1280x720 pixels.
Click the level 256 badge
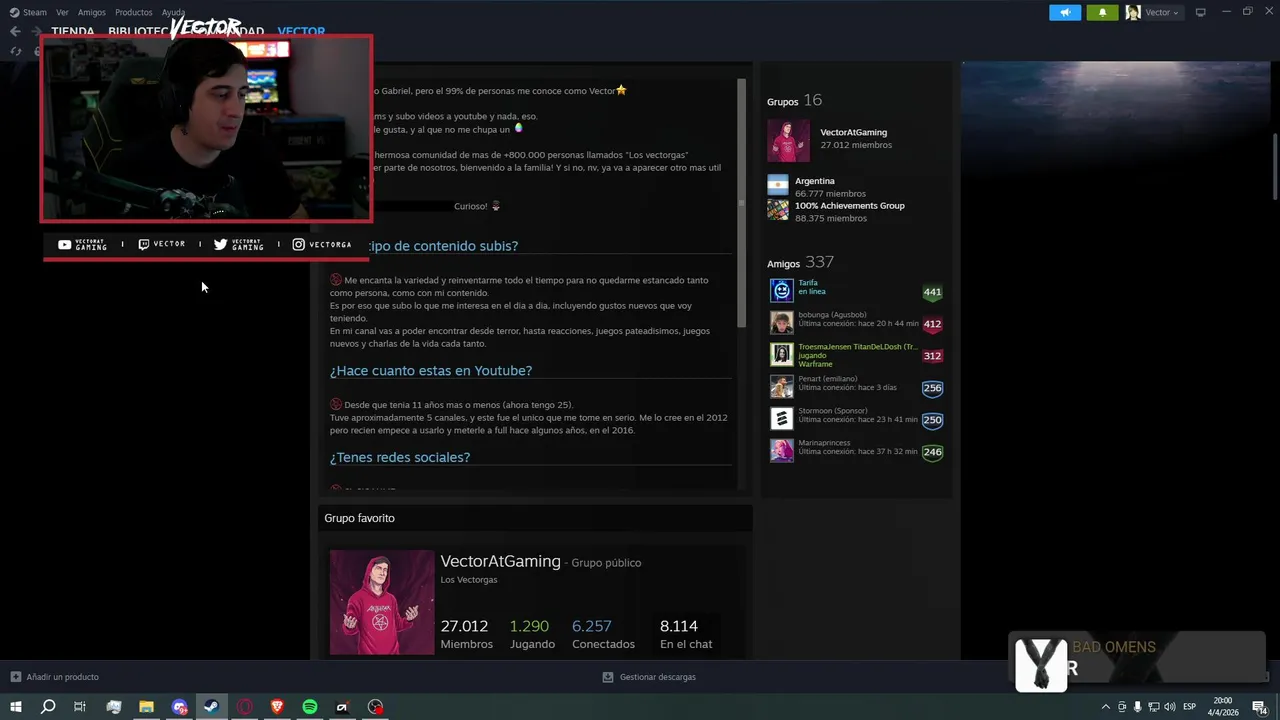tap(932, 388)
